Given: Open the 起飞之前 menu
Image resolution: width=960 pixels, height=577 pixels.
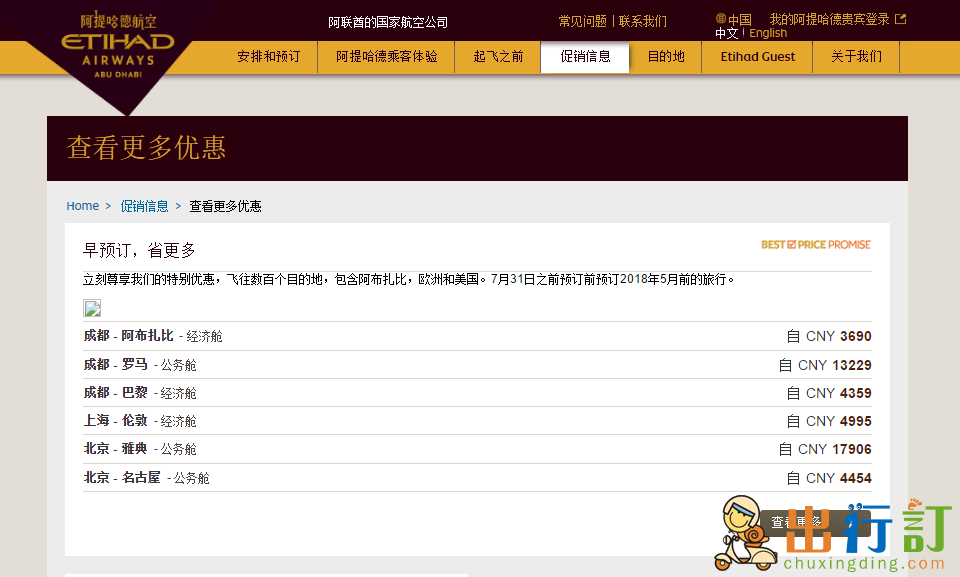Looking at the screenshot, I should [498, 57].
